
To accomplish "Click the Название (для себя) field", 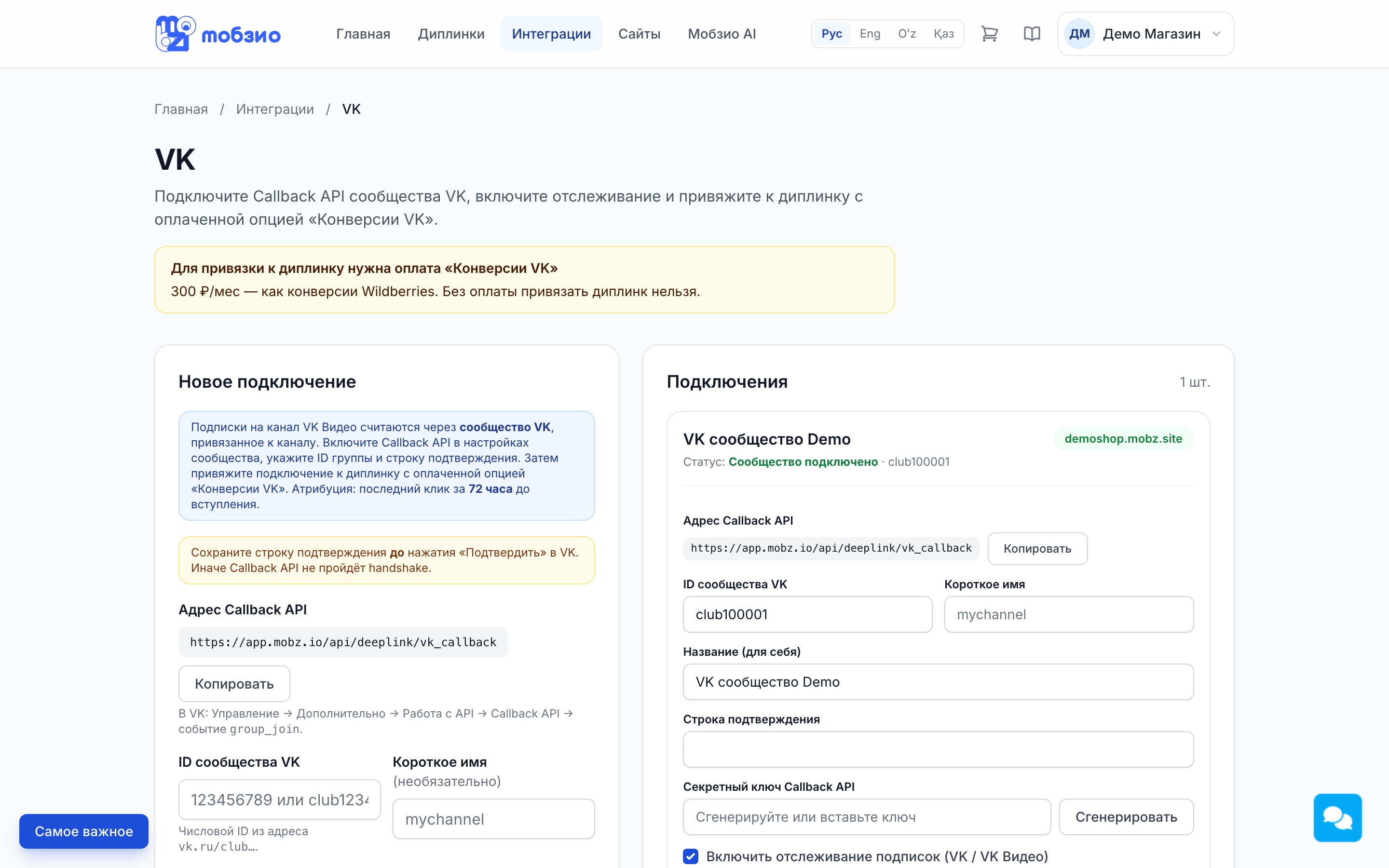I will [939, 682].
